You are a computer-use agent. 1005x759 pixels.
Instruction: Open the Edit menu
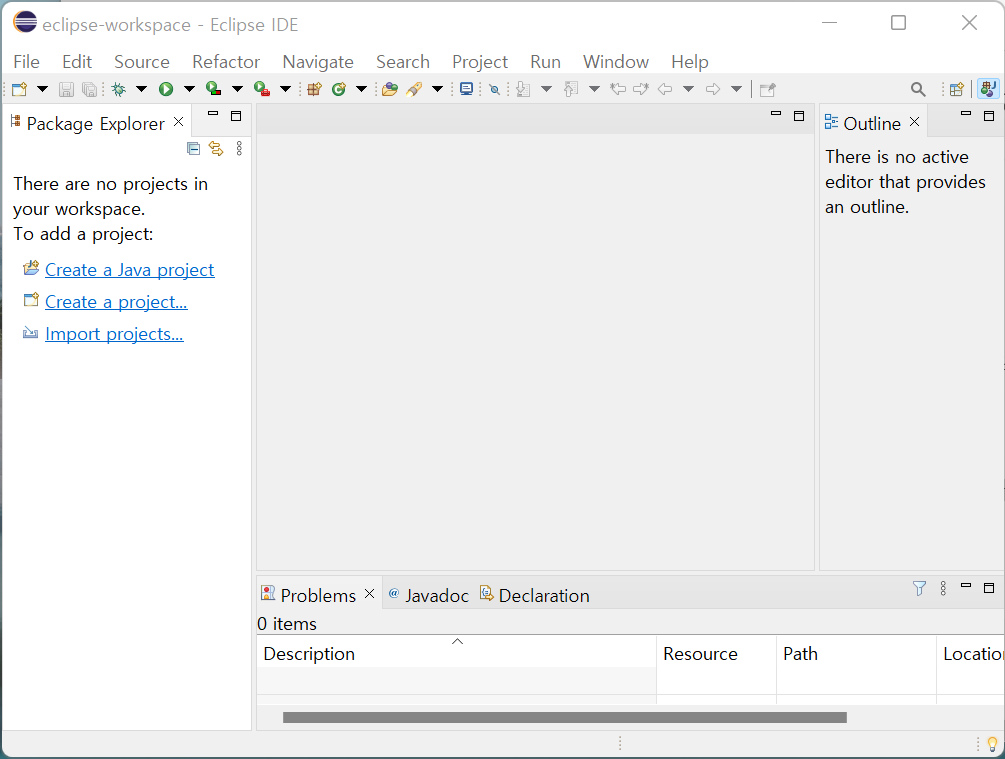(x=77, y=62)
